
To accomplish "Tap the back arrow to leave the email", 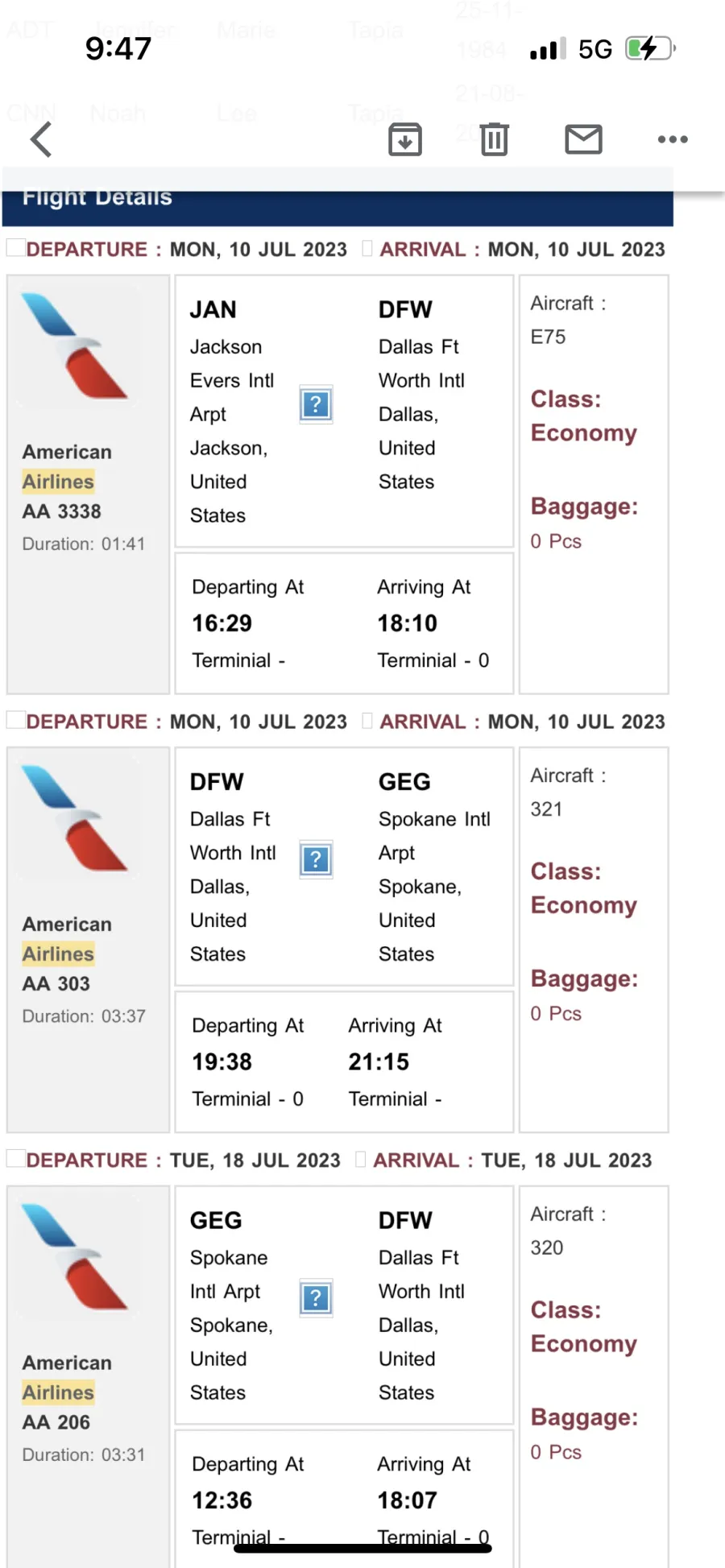I will 41,139.
